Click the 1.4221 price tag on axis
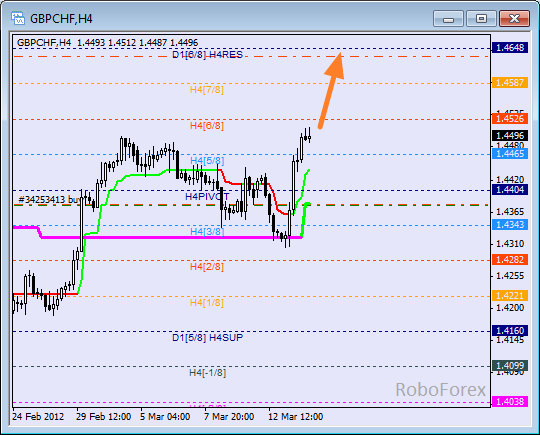 (x=510, y=296)
